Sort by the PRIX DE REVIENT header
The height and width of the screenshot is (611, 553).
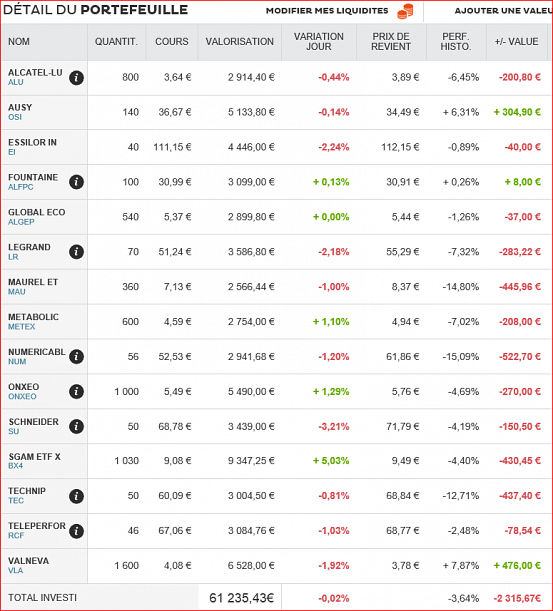coord(391,41)
